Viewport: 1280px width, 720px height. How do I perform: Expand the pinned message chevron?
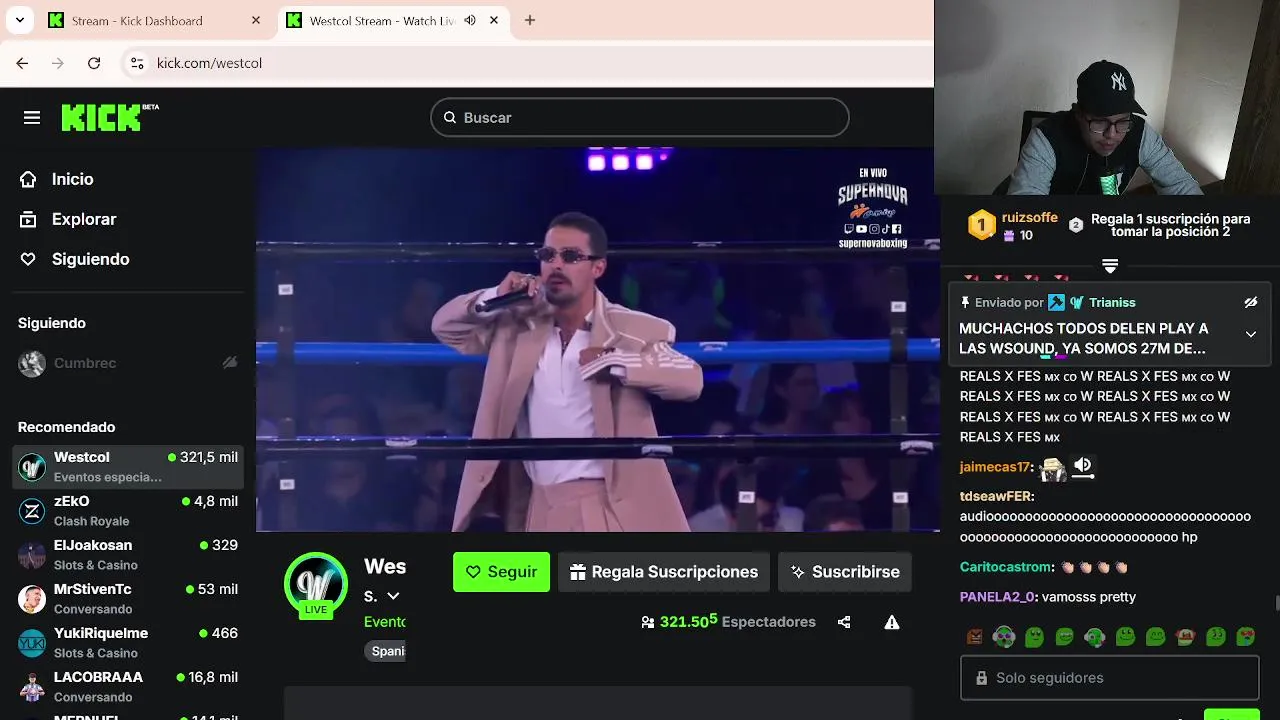tap(1250, 334)
